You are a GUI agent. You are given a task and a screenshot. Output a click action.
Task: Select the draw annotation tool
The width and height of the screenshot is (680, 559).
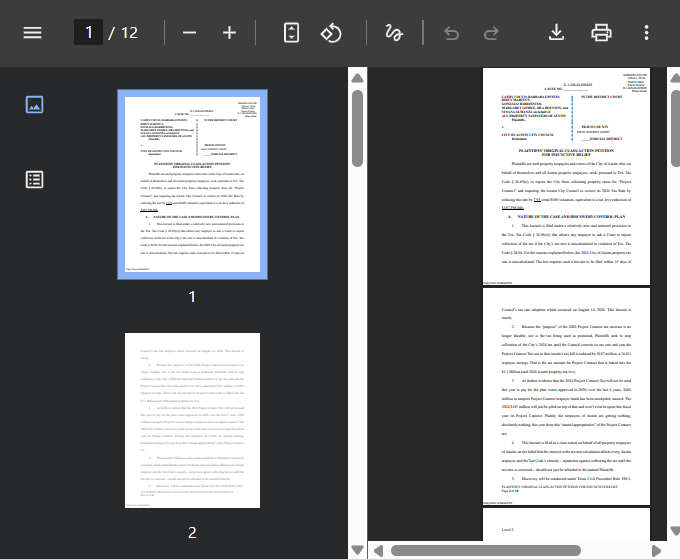pyautogui.click(x=393, y=32)
